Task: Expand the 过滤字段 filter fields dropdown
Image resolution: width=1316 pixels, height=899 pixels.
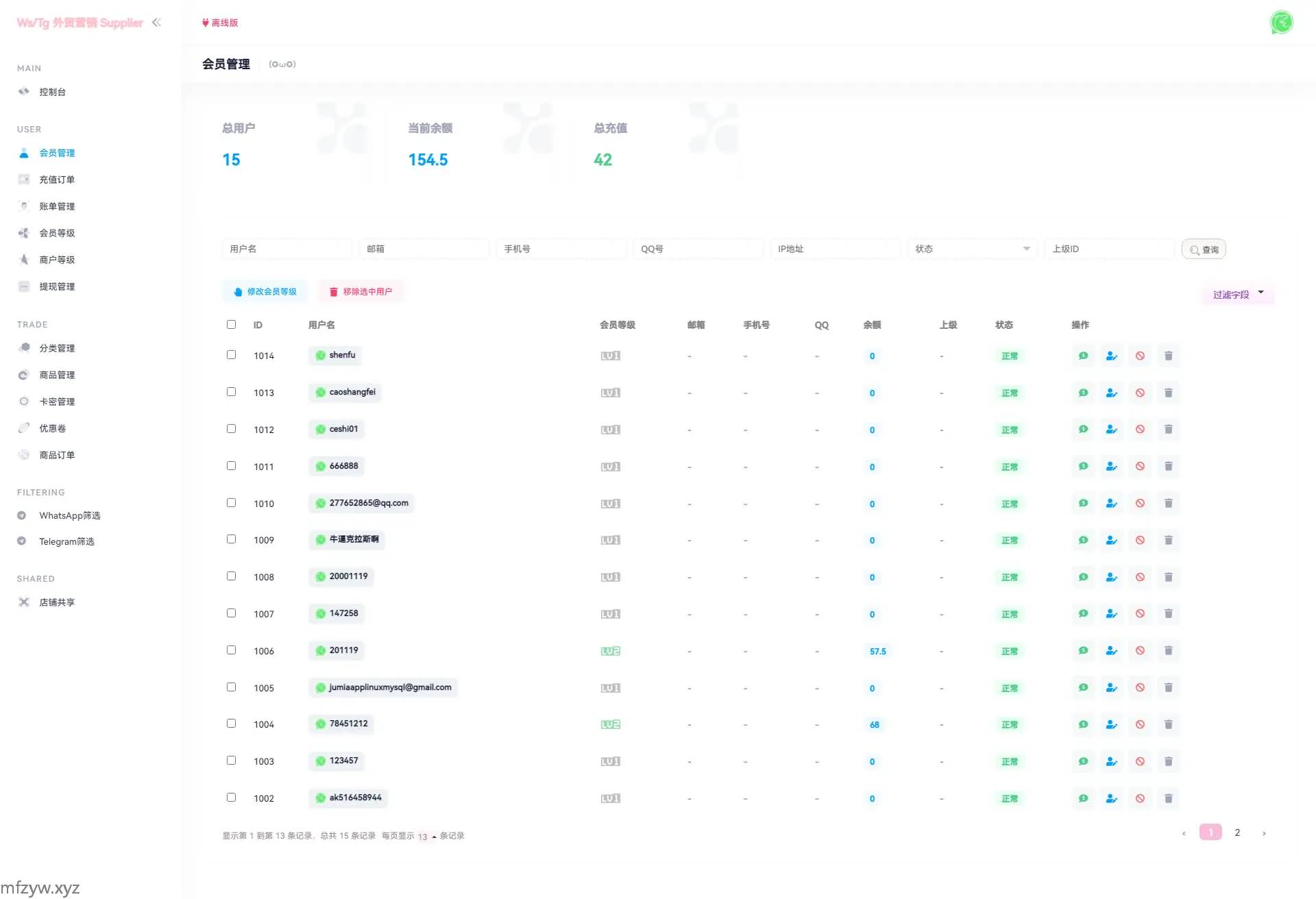Action: (x=1238, y=295)
